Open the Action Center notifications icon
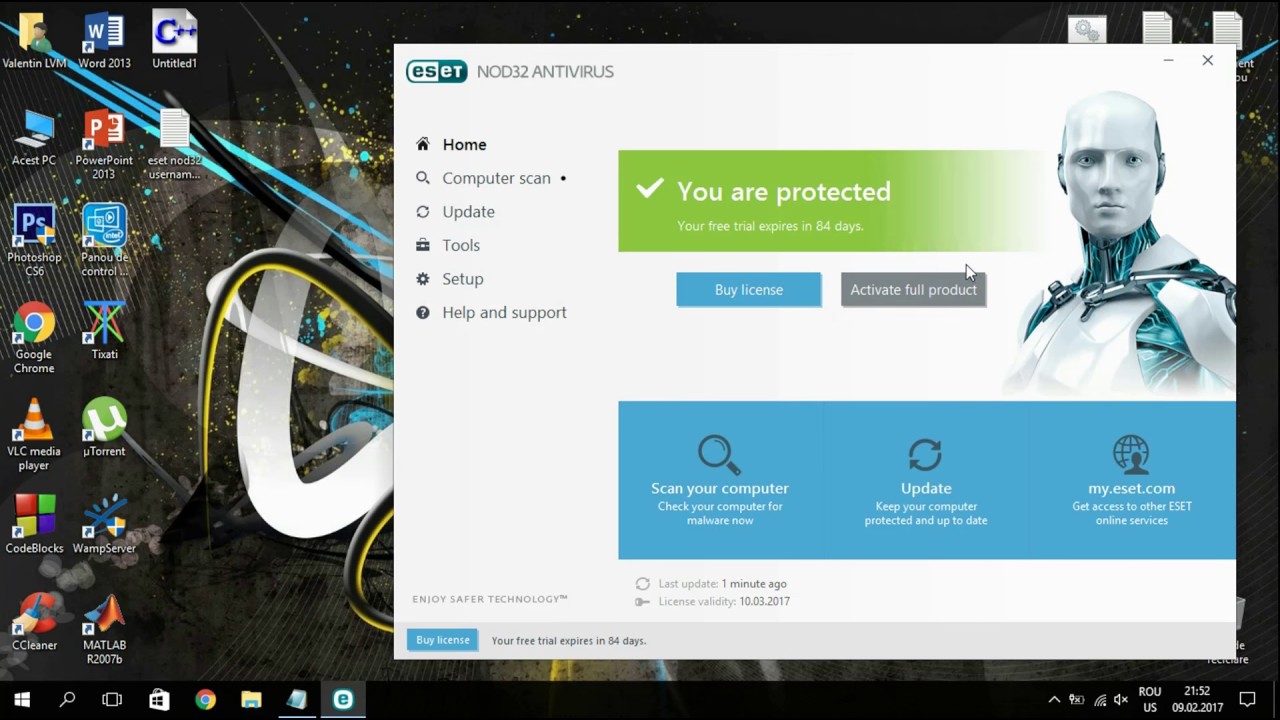Viewport: 1280px width, 720px height. 1247,700
